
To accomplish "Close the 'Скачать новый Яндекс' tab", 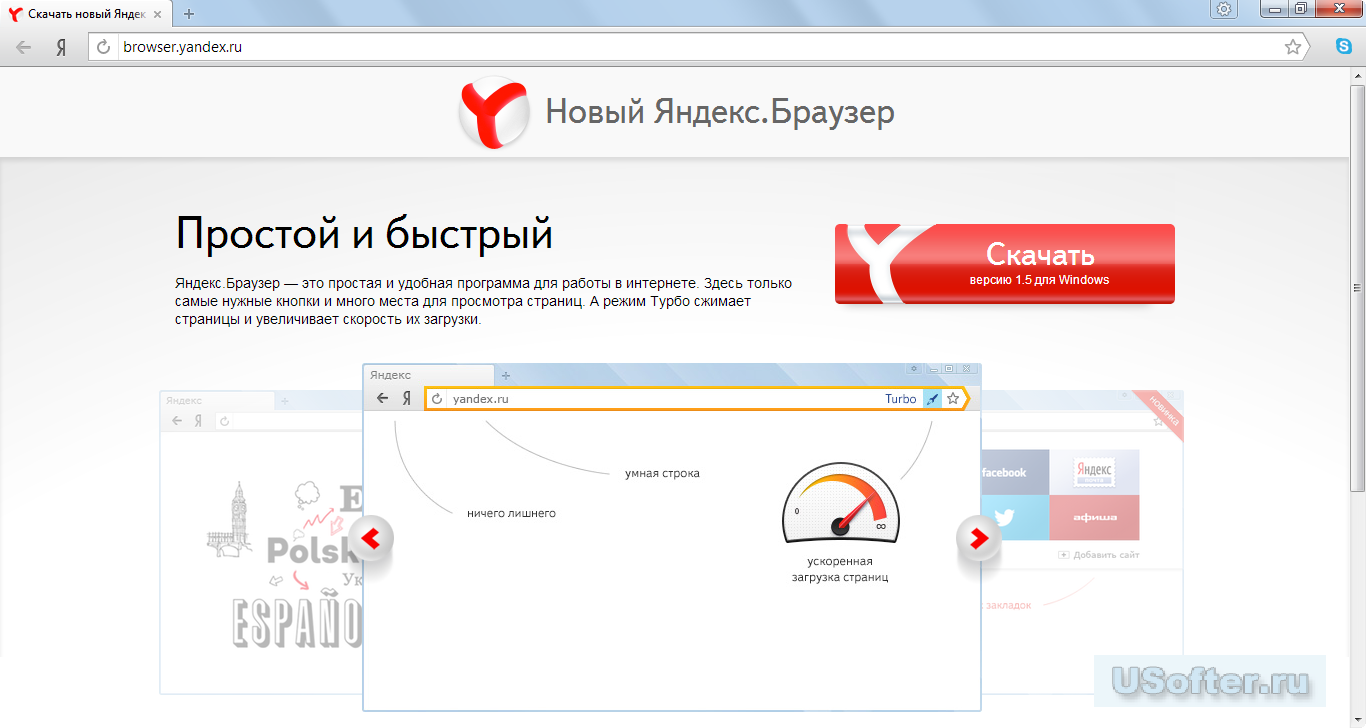I will 159,14.
